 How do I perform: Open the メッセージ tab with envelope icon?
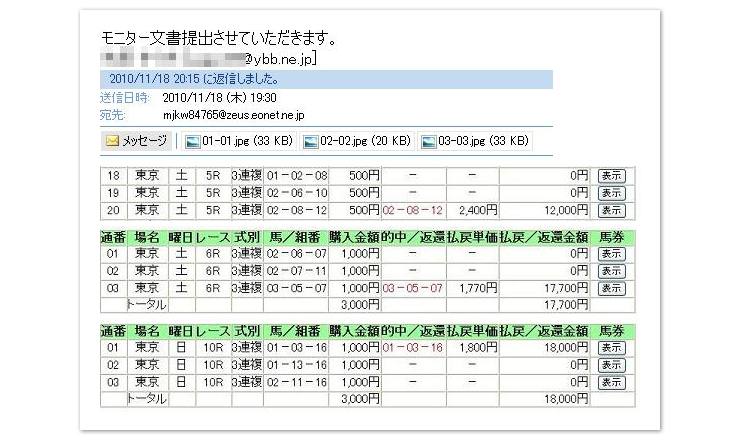tap(137, 141)
